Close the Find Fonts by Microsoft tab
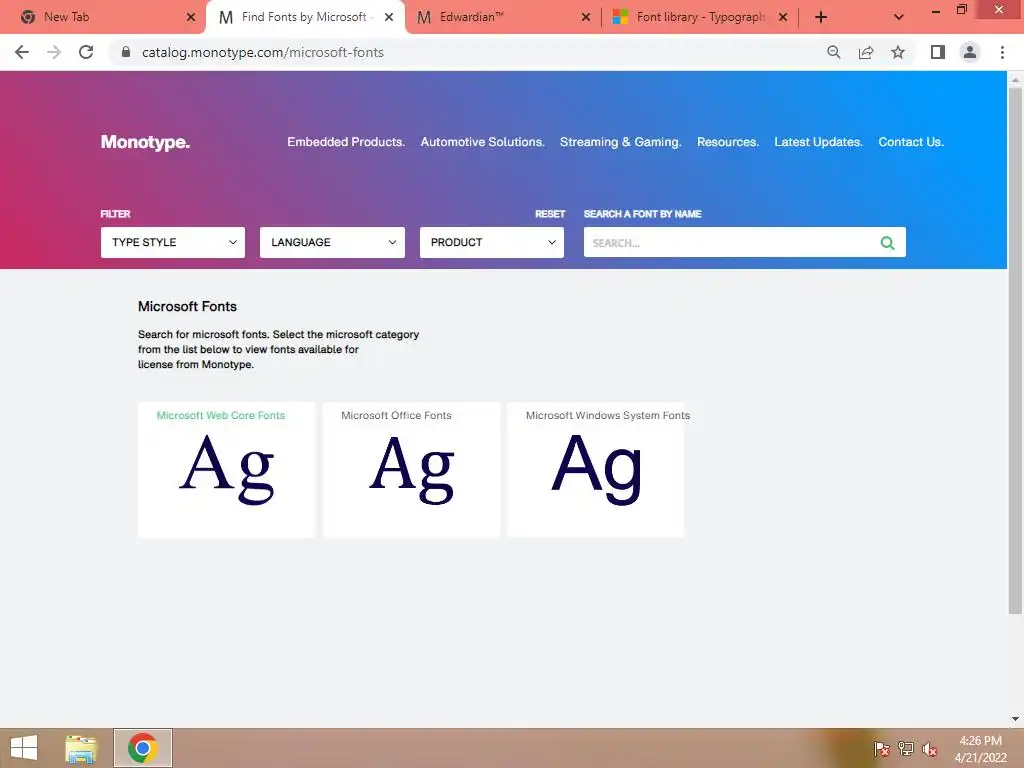 (389, 17)
